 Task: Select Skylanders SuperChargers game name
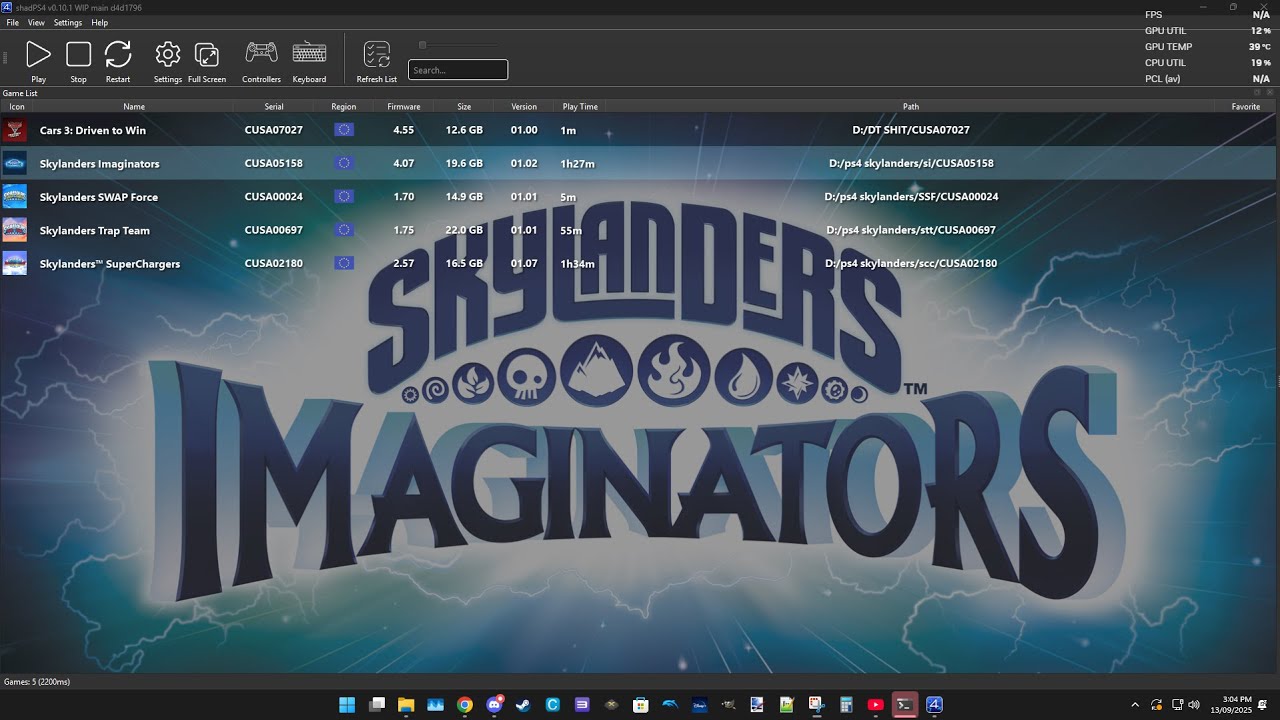(x=110, y=264)
